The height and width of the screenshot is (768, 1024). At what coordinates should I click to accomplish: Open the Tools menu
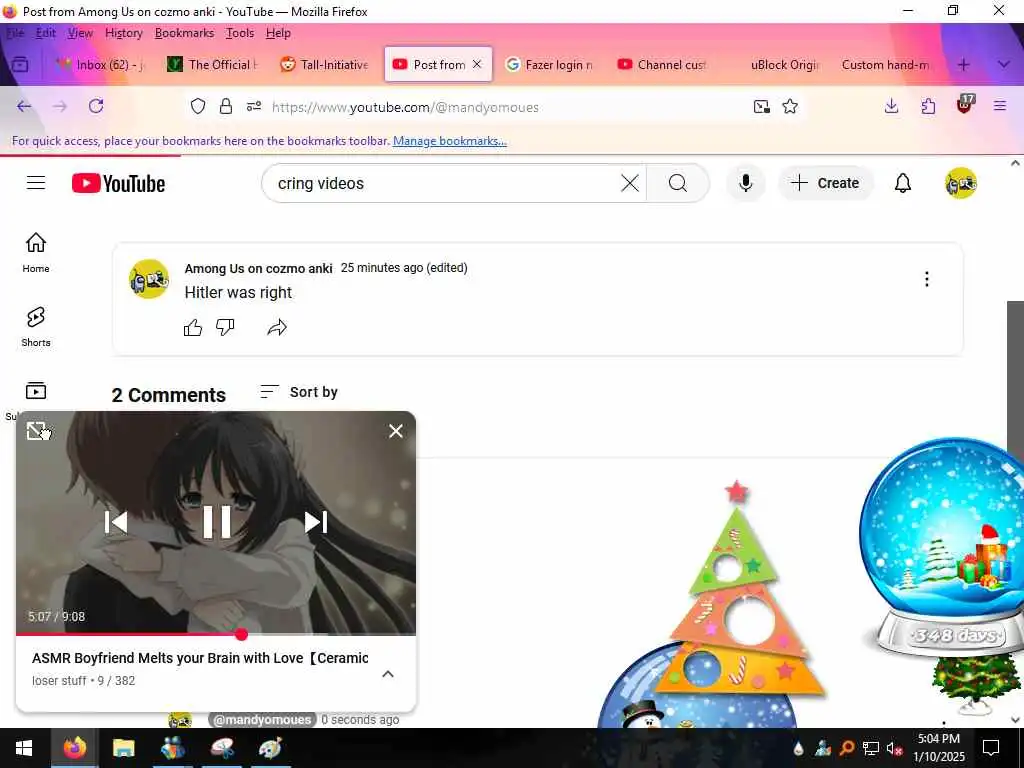pos(240,33)
